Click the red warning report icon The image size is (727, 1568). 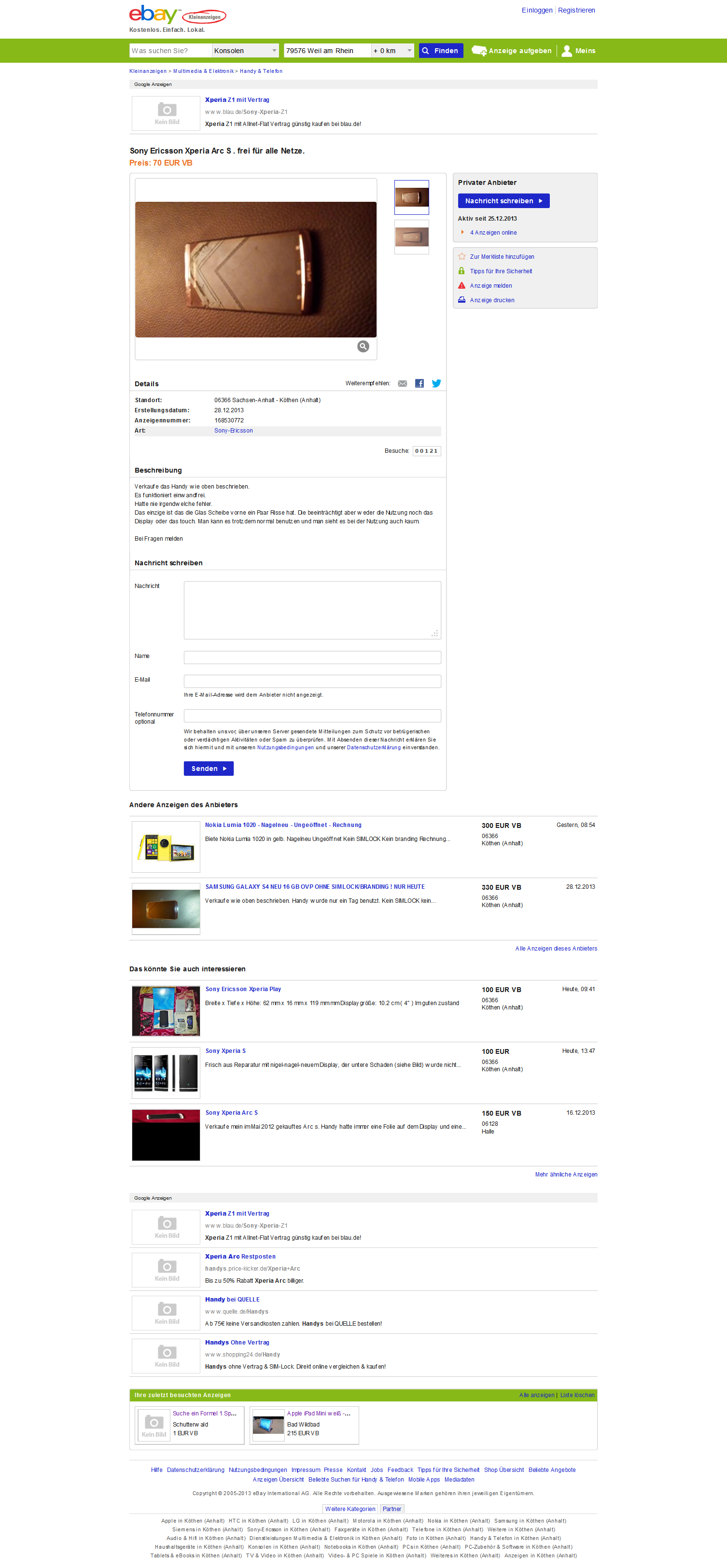tap(461, 285)
